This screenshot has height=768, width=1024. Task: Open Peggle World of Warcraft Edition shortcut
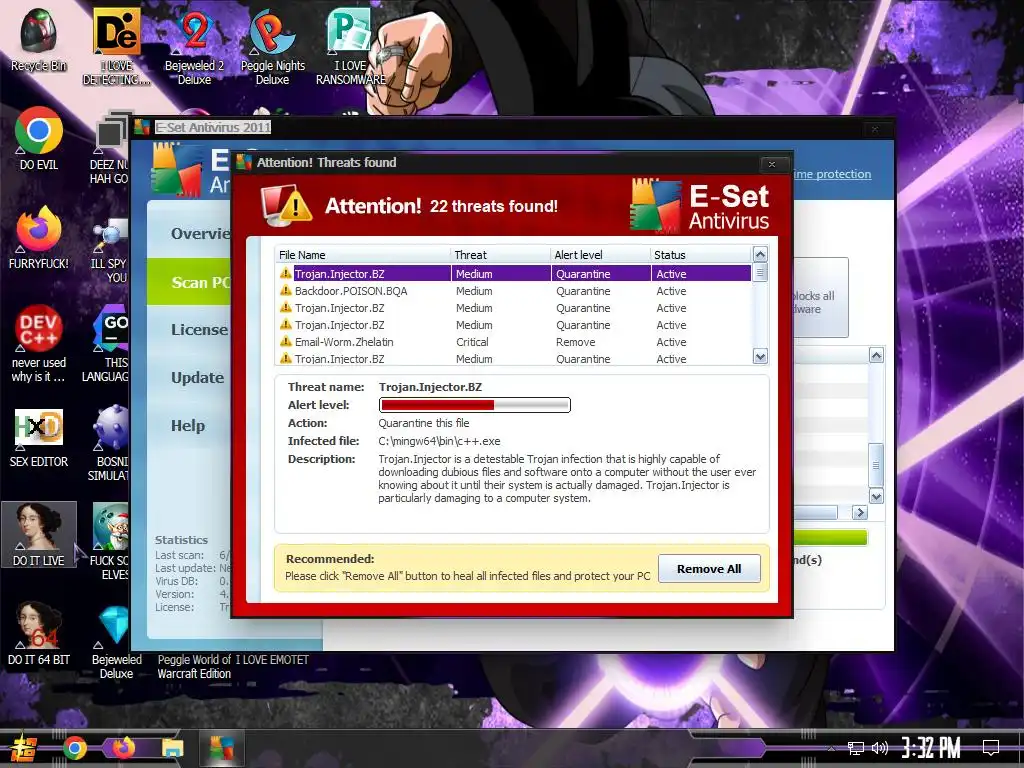point(194,667)
